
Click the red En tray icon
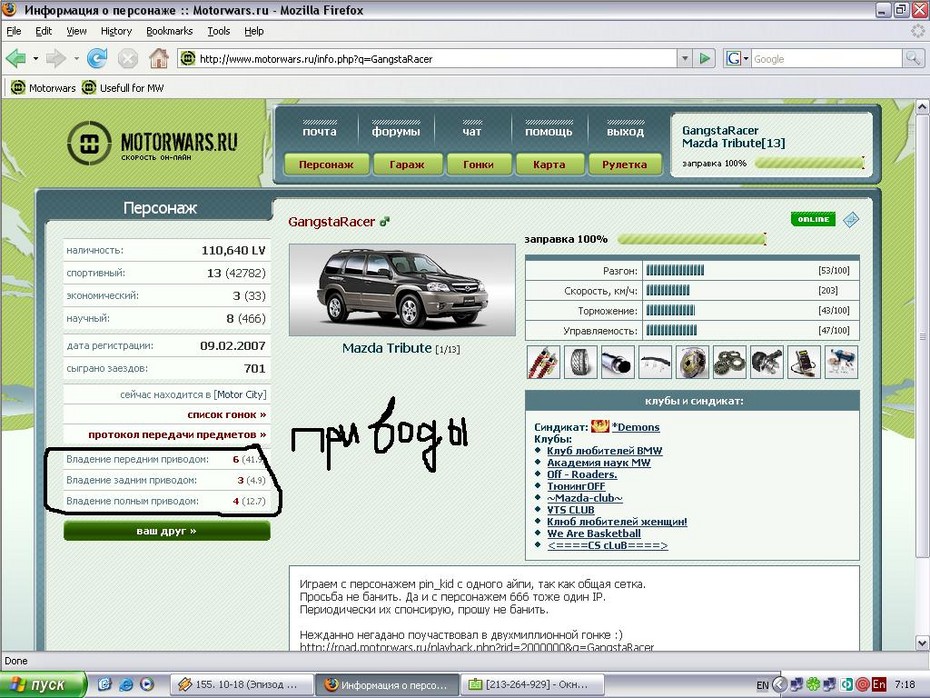pyautogui.click(x=878, y=684)
